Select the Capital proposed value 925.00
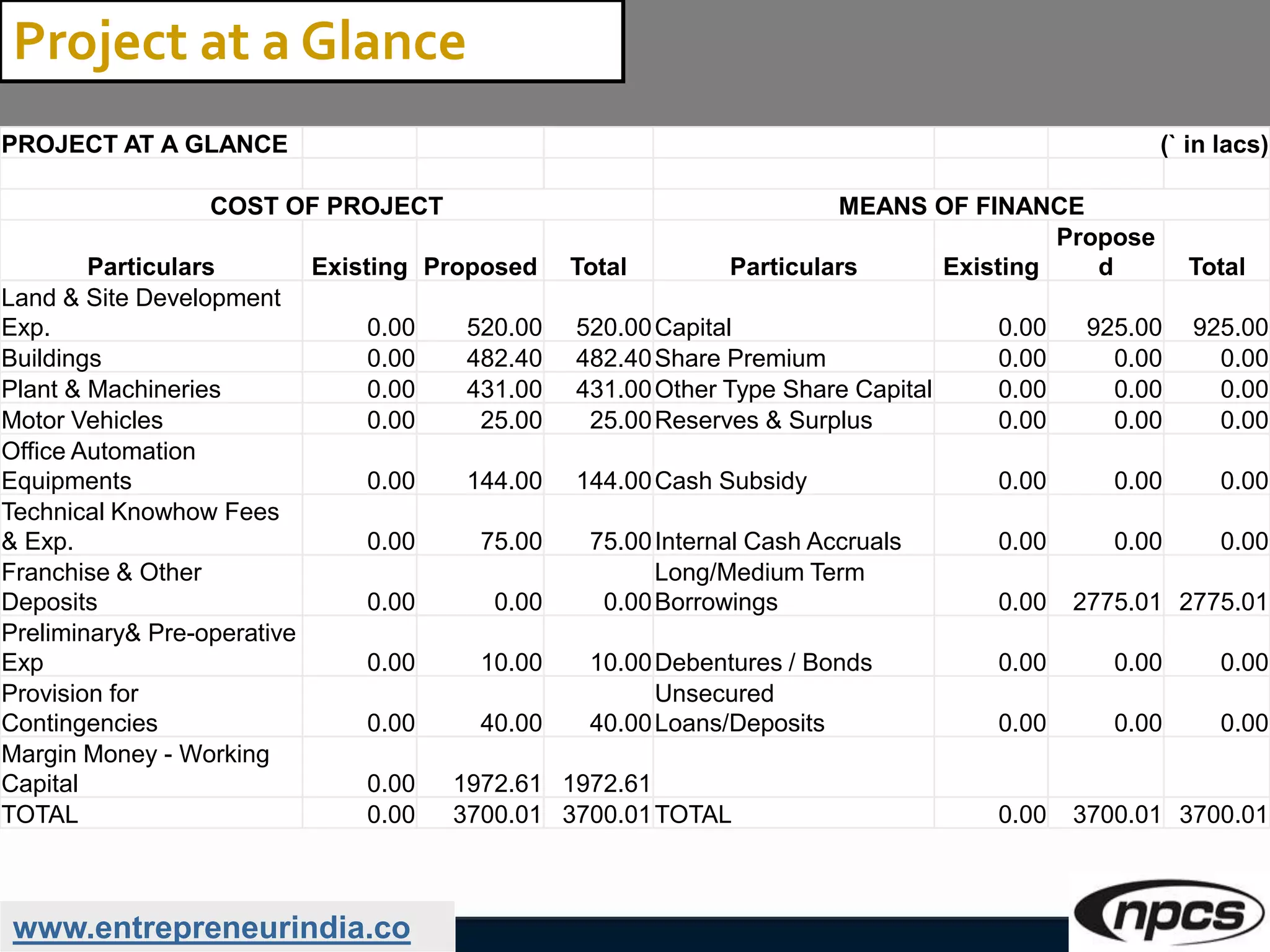Screen dimensions: 1270x952 1124,327
